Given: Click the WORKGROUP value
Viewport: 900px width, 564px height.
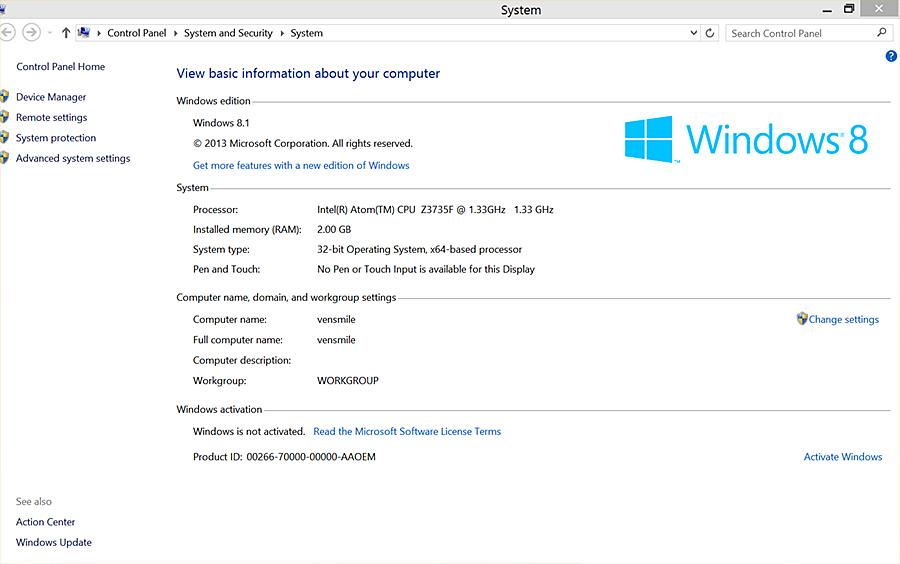Looking at the screenshot, I should coord(347,381).
